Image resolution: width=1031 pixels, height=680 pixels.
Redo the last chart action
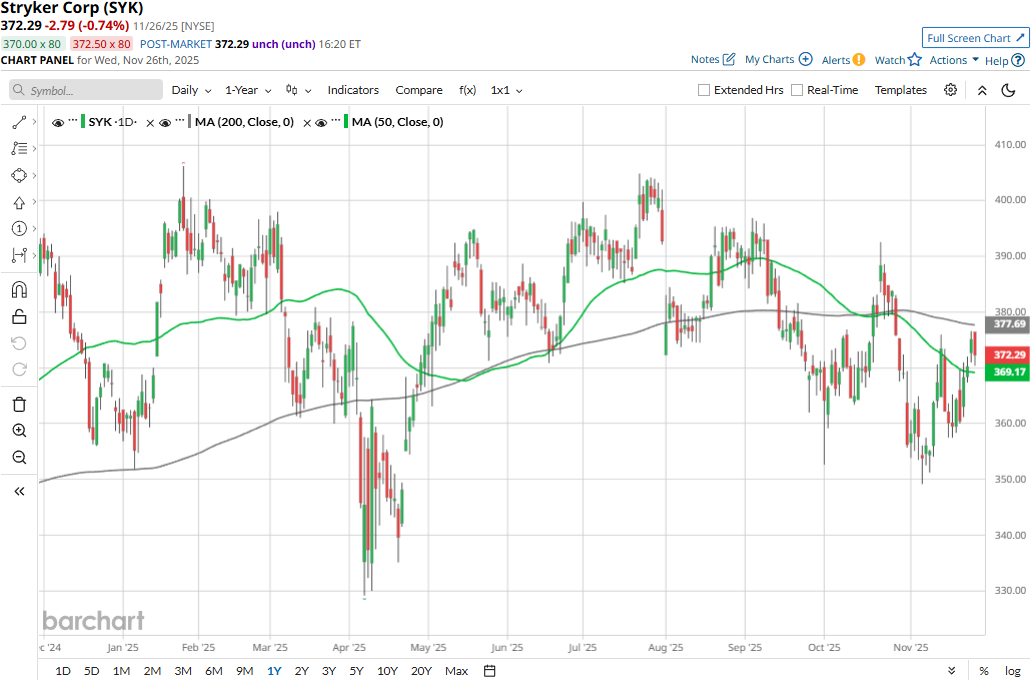(19, 370)
